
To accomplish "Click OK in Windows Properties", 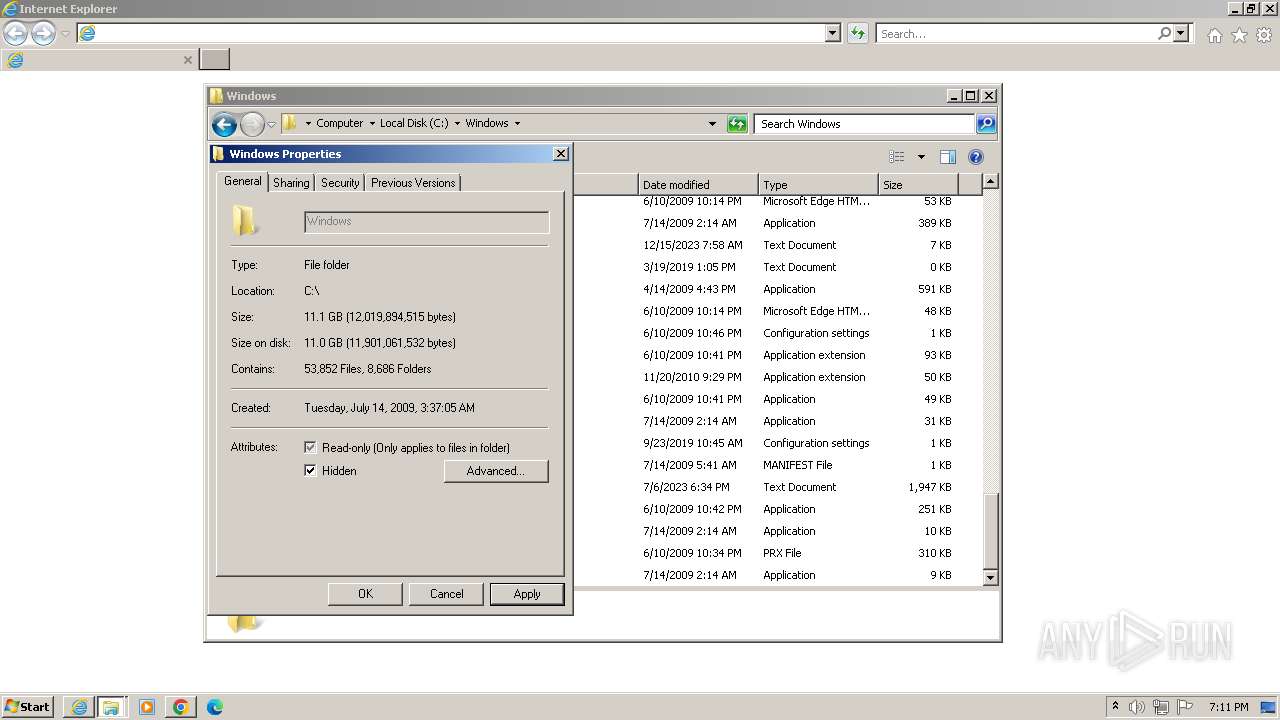I will 365,594.
